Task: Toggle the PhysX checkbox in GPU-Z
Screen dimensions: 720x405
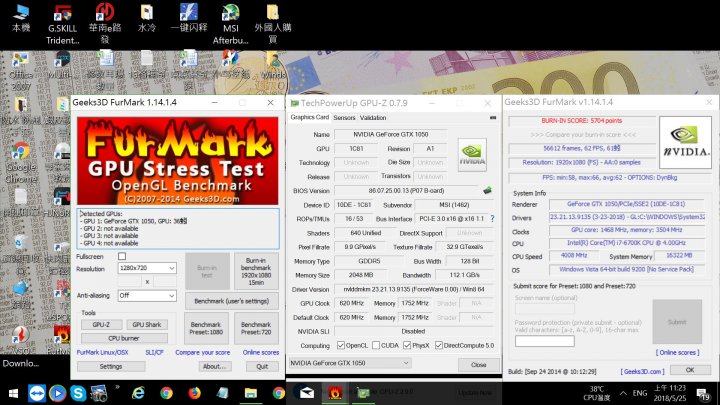Action: [x=407, y=345]
